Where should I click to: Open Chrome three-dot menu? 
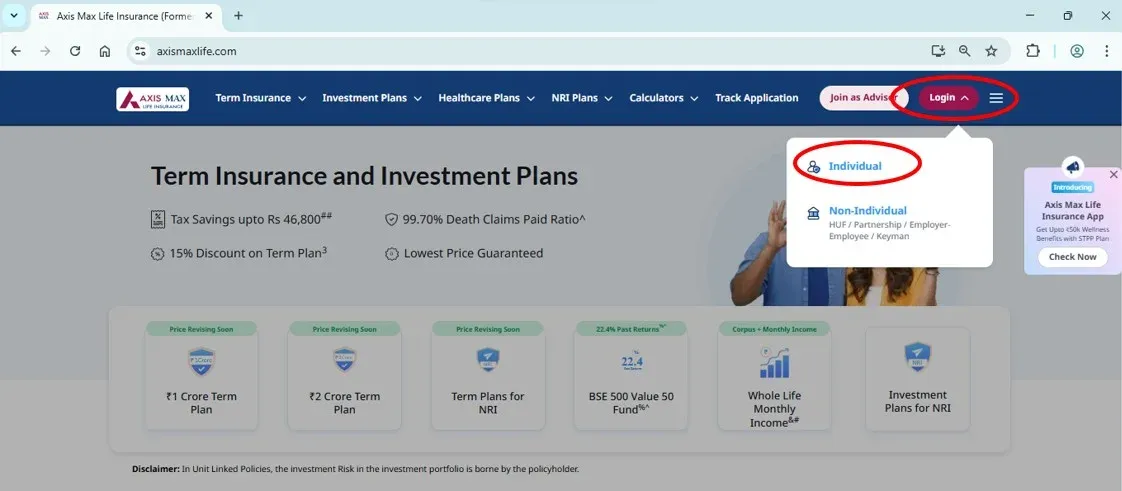(x=1106, y=51)
